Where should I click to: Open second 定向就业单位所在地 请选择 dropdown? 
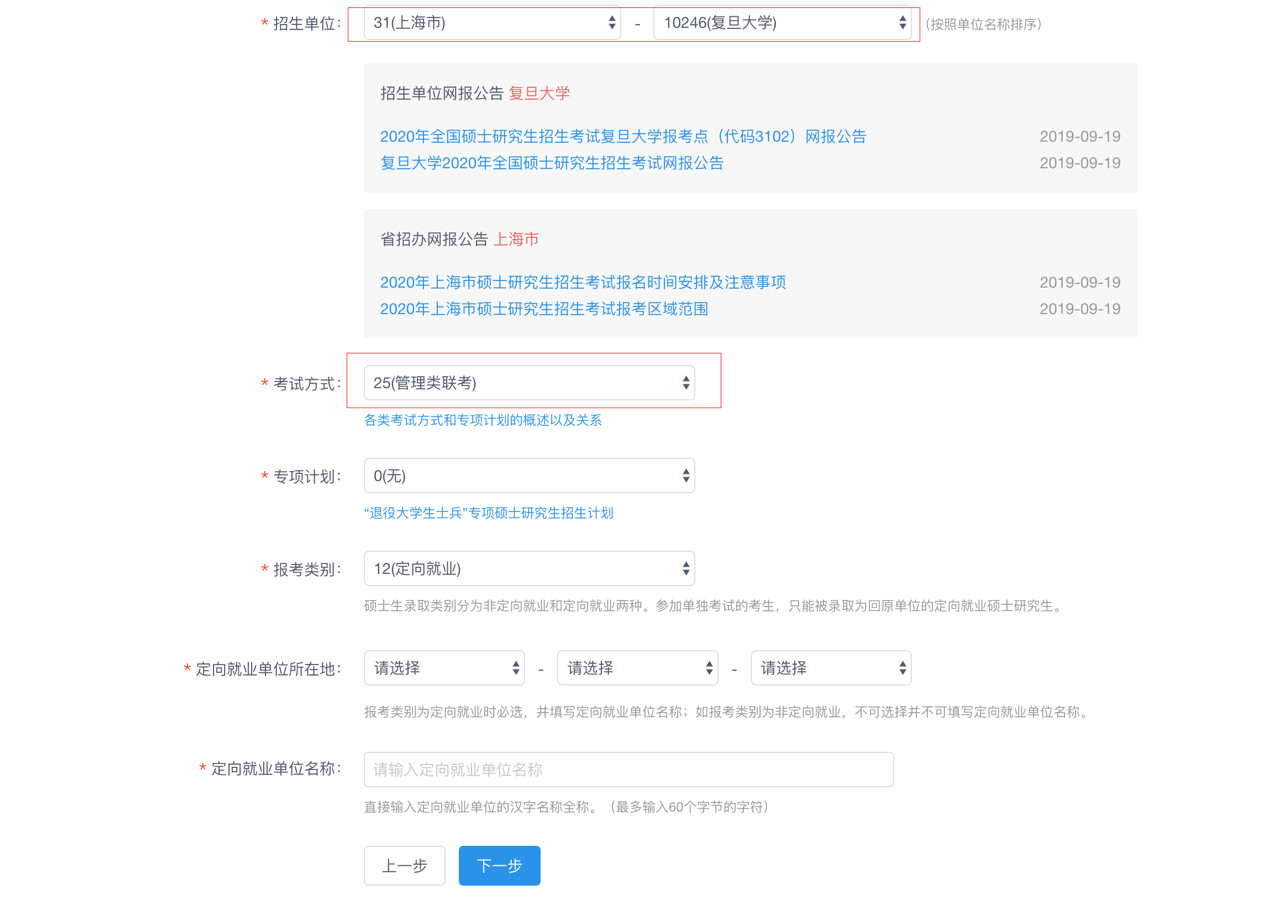click(637, 668)
